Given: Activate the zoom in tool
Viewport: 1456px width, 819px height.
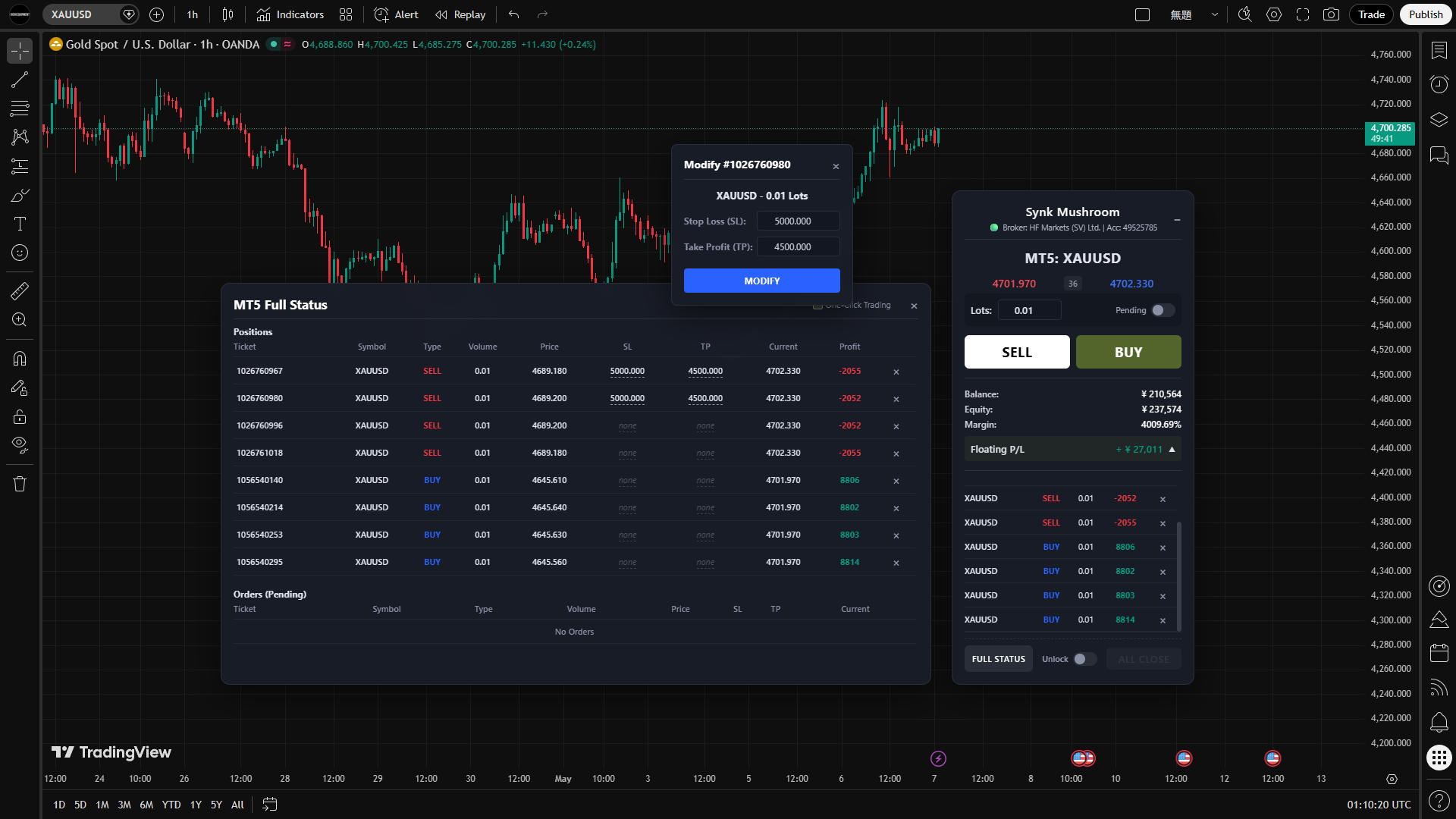Looking at the screenshot, I should coord(20,319).
